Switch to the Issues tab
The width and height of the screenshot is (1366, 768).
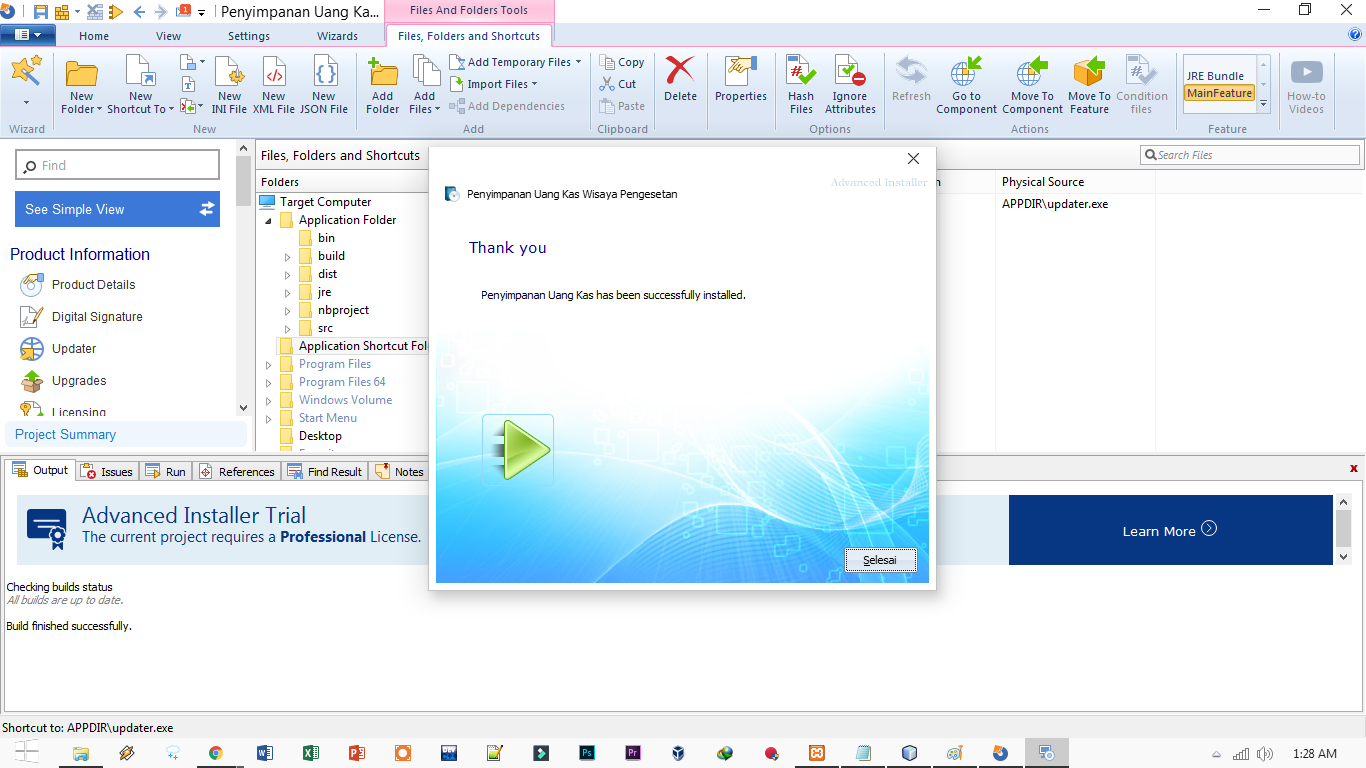107,471
